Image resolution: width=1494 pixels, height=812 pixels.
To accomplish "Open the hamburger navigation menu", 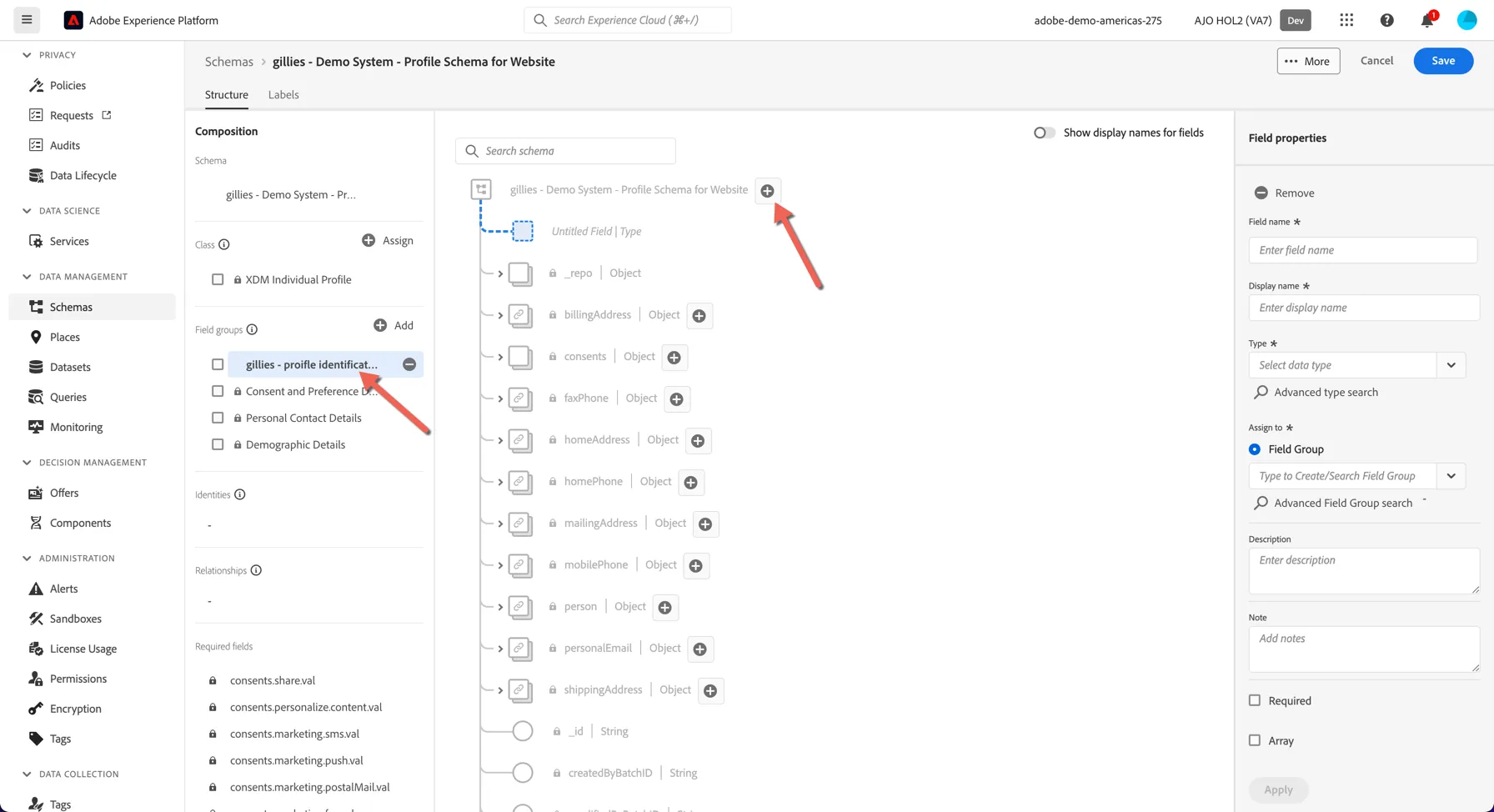I will [27, 20].
